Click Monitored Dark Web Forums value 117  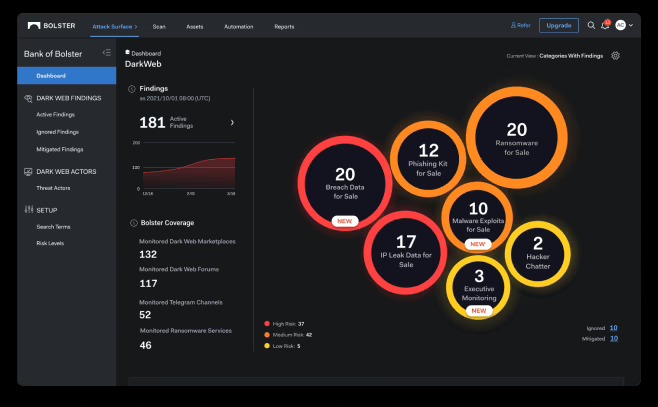[148, 283]
